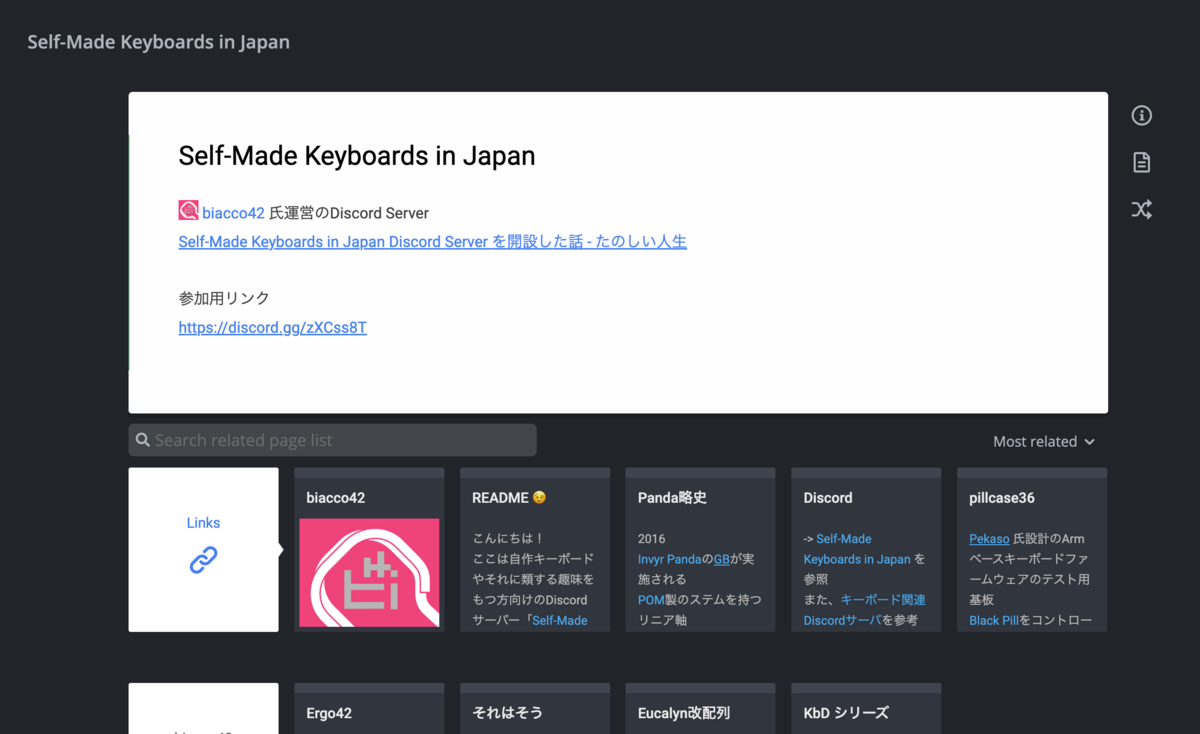Viewport: 1200px width, 734px height.
Task: Follow the キーボード関連 link in Discord card
Action: coord(865,610)
